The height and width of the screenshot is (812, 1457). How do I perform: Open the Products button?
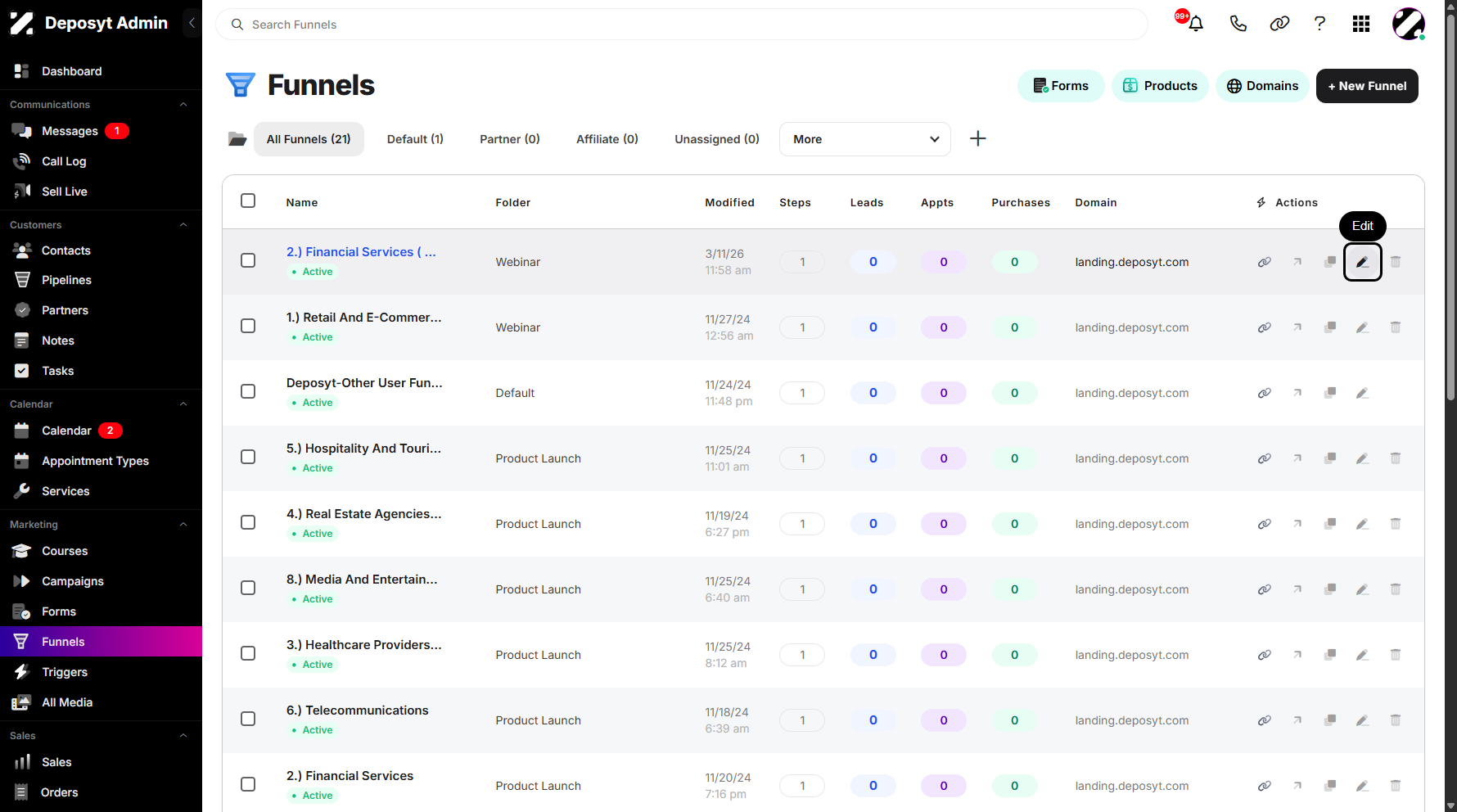pyautogui.click(x=1160, y=86)
